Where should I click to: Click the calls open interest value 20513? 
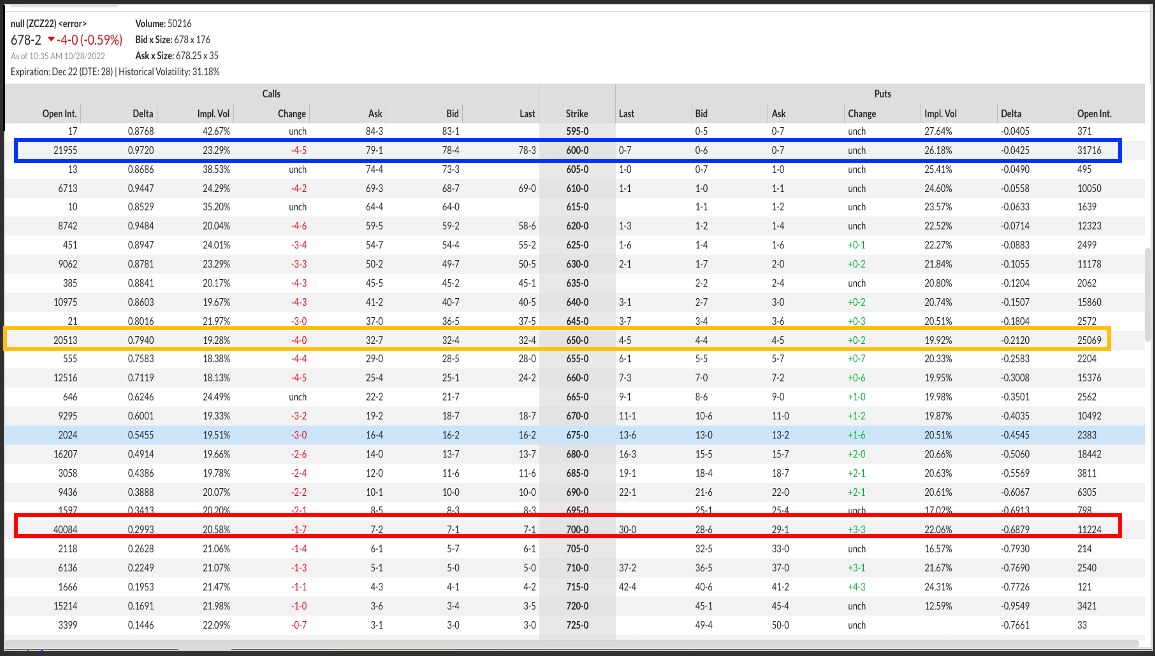(65, 340)
